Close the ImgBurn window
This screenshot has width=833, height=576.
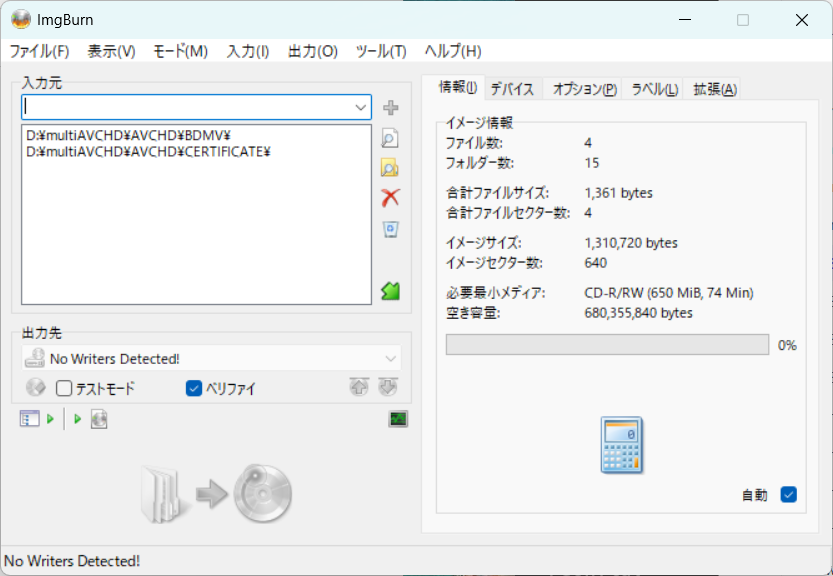tap(802, 20)
